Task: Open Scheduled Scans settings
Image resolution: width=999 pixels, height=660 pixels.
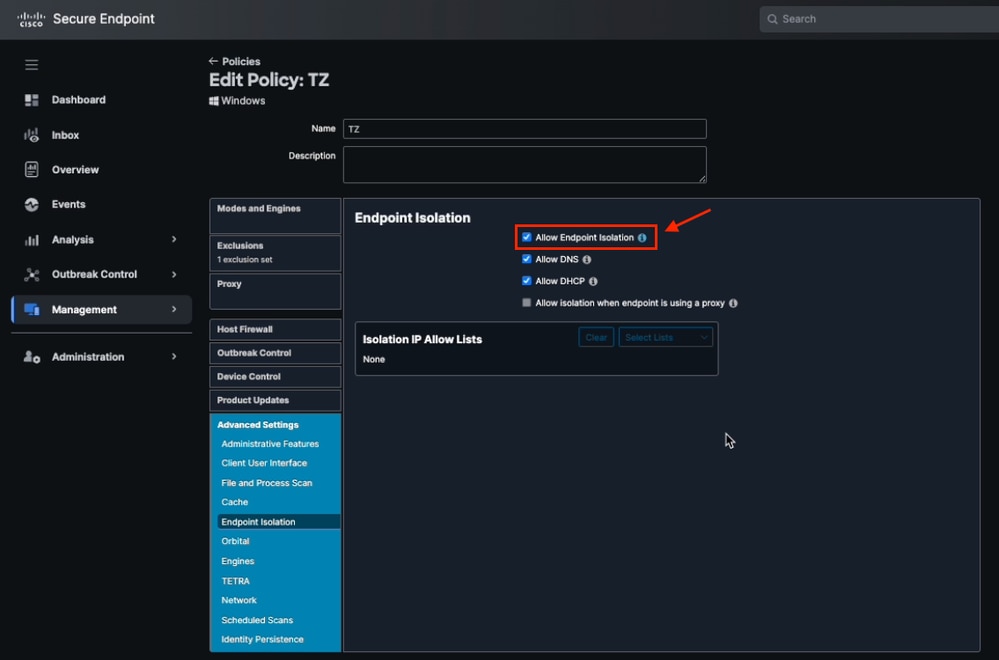Action: pos(257,620)
